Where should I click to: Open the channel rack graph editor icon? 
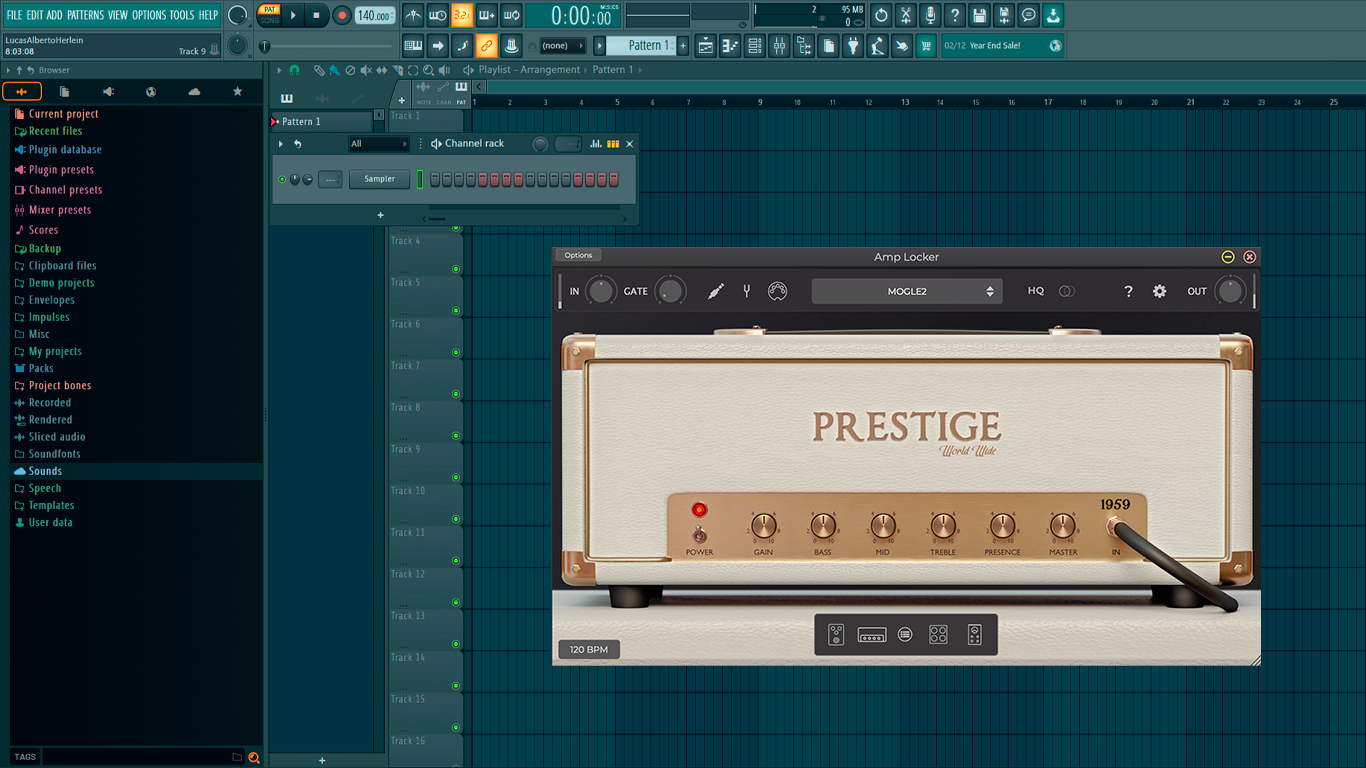pyautogui.click(x=596, y=144)
